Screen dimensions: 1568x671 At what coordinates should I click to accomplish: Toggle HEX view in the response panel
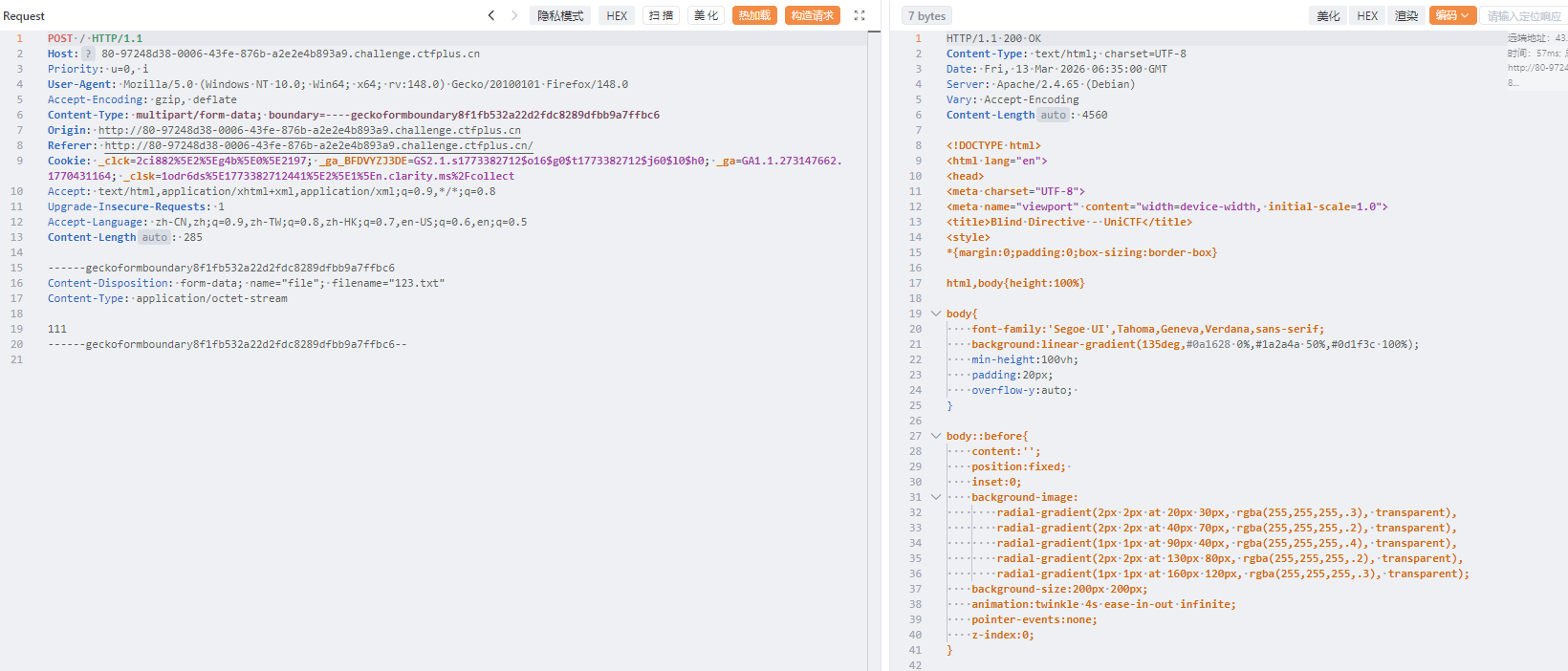[x=1367, y=15]
